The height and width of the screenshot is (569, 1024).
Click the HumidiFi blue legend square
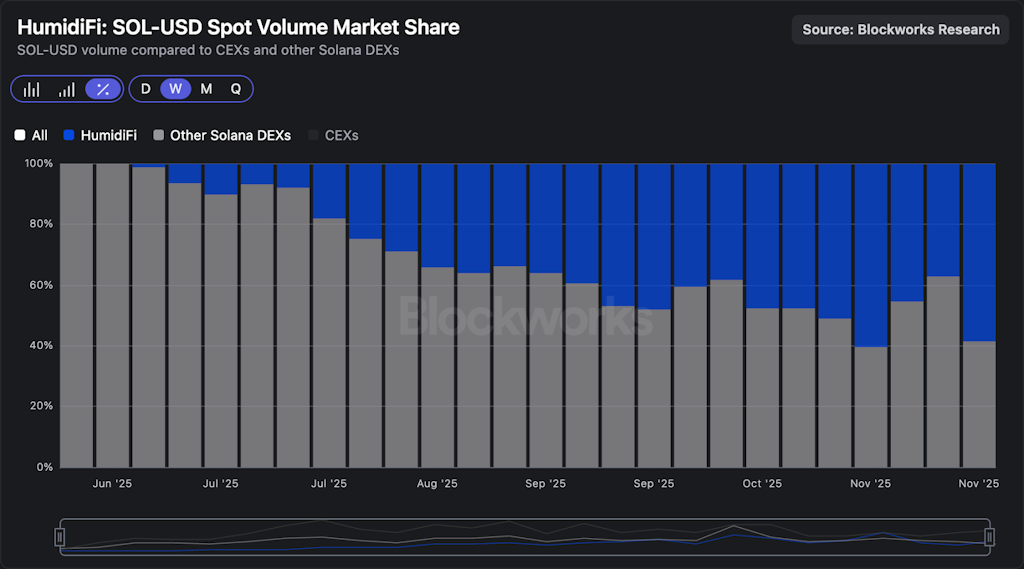tap(69, 135)
